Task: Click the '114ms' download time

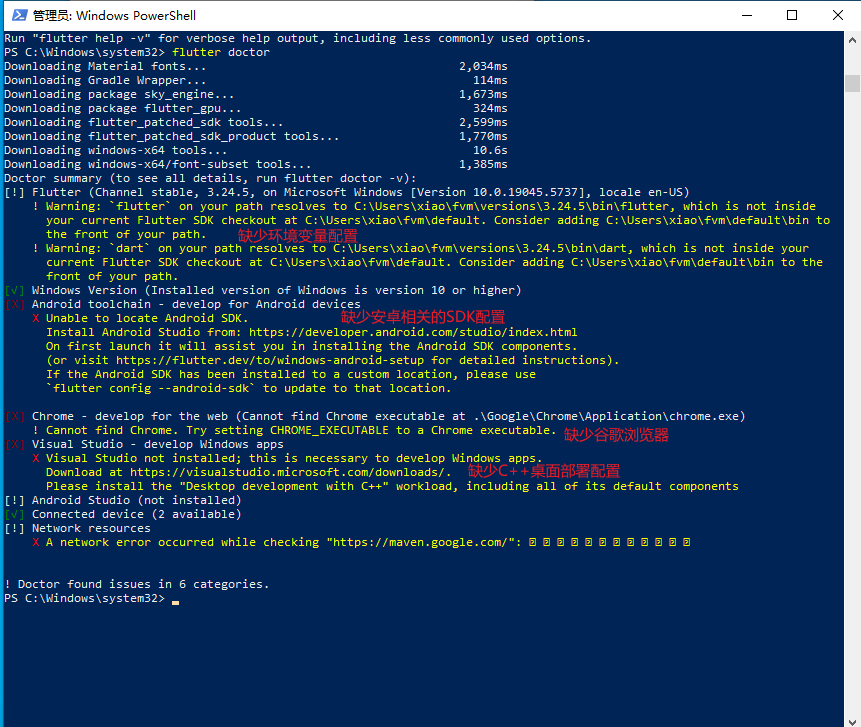Action: tap(490, 80)
